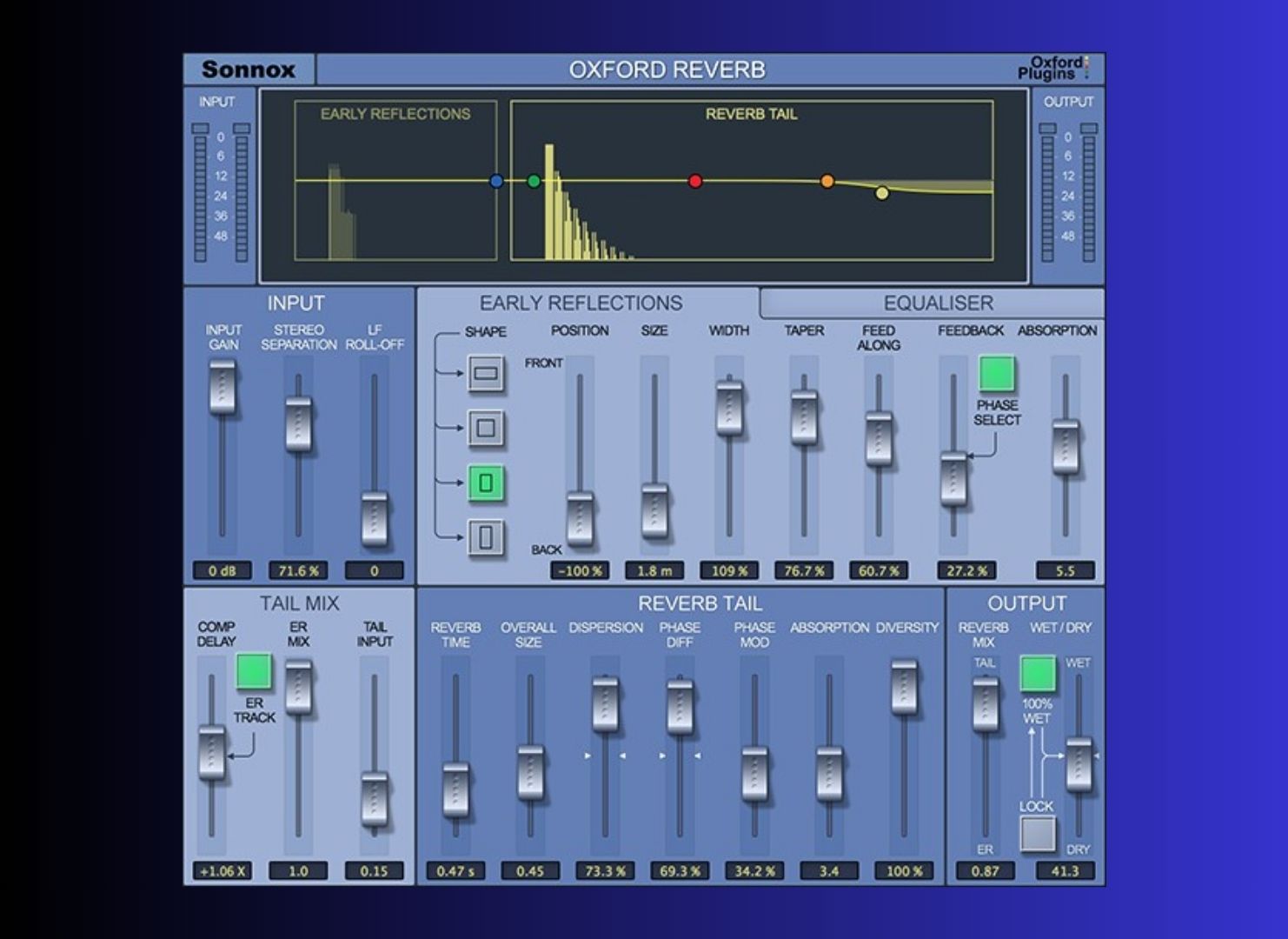Click the Taper value 76.7 %

click(x=804, y=571)
